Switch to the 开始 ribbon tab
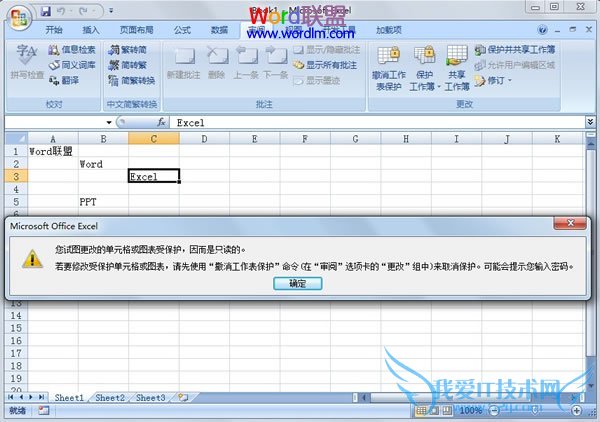Image resolution: width=600 pixels, height=422 pixels. click(x=54, y=30)
